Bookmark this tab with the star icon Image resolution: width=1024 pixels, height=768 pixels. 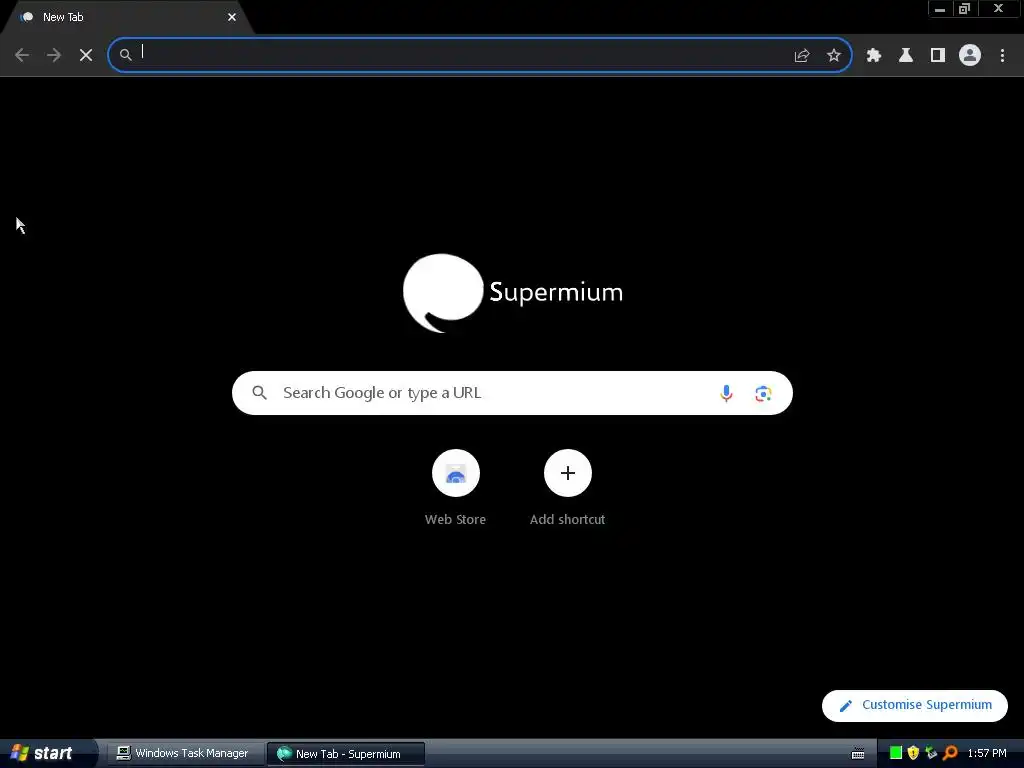834,55
